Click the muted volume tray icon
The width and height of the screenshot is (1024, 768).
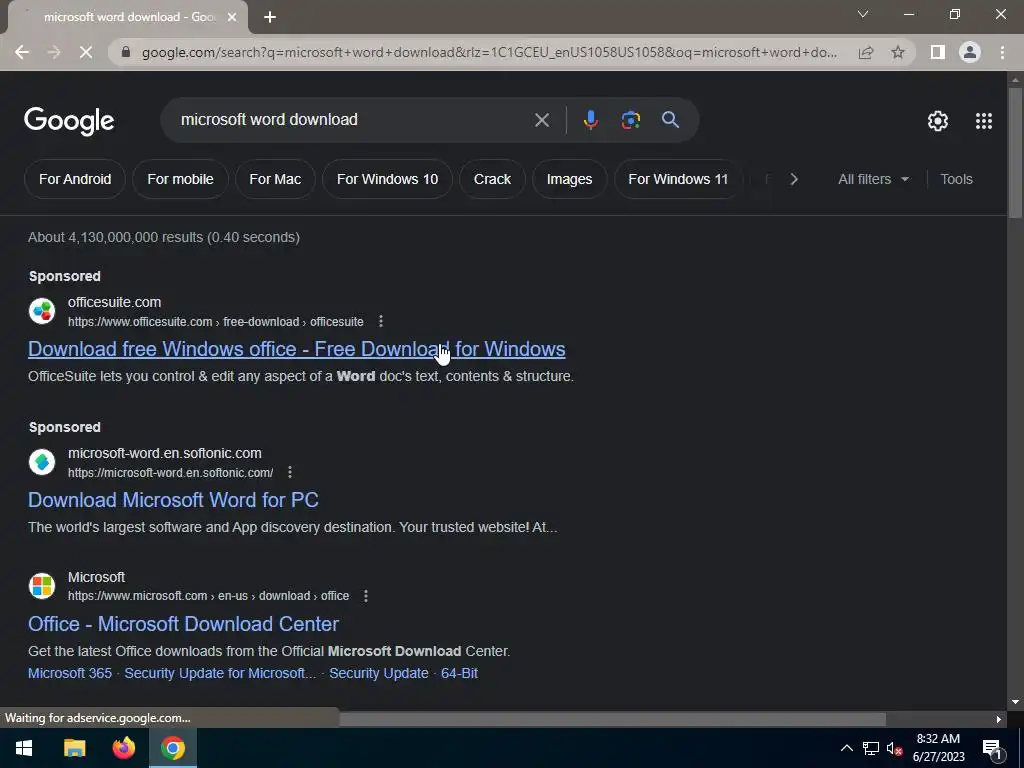coord(894,748)
